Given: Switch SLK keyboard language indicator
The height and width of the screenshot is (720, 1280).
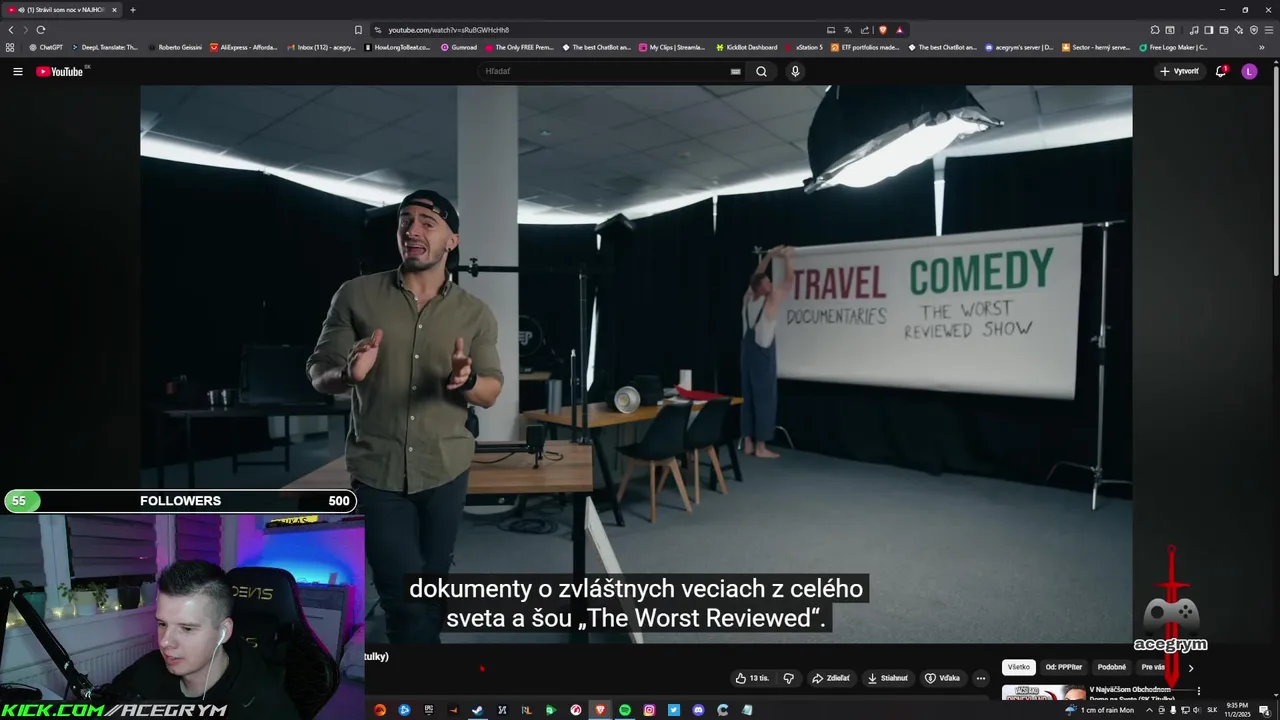Looking at the screenshot, I should (x=1212, y=710).
